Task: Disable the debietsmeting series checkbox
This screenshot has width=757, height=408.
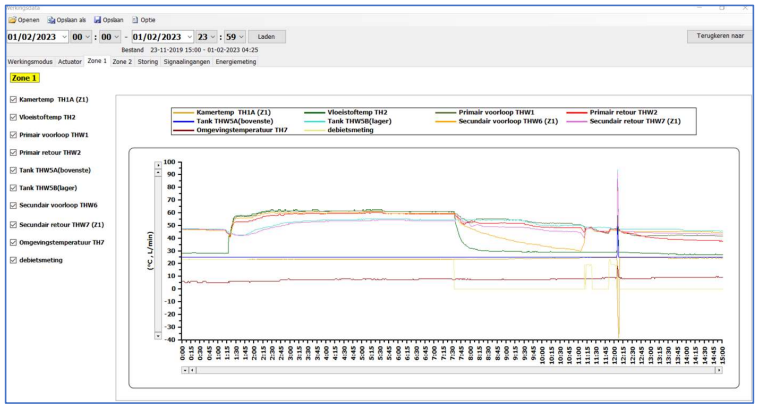Action: [x=12, y=260]
